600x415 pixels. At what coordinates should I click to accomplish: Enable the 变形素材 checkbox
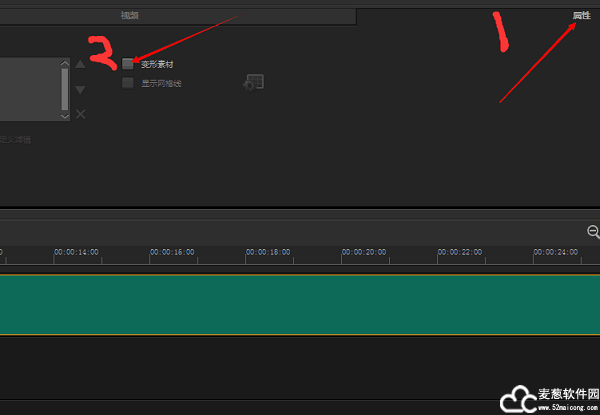tap(128, 64)
